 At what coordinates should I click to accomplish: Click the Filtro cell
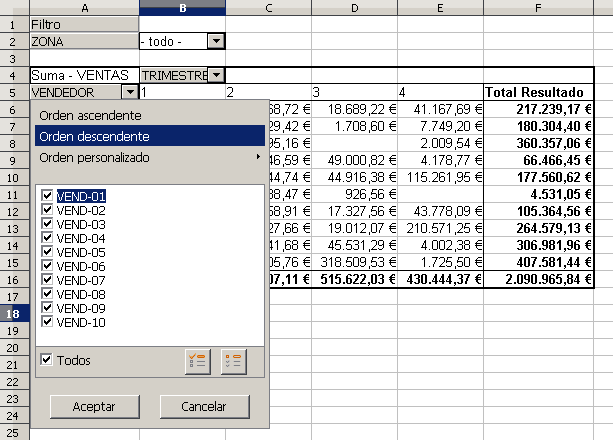[84, 24]
